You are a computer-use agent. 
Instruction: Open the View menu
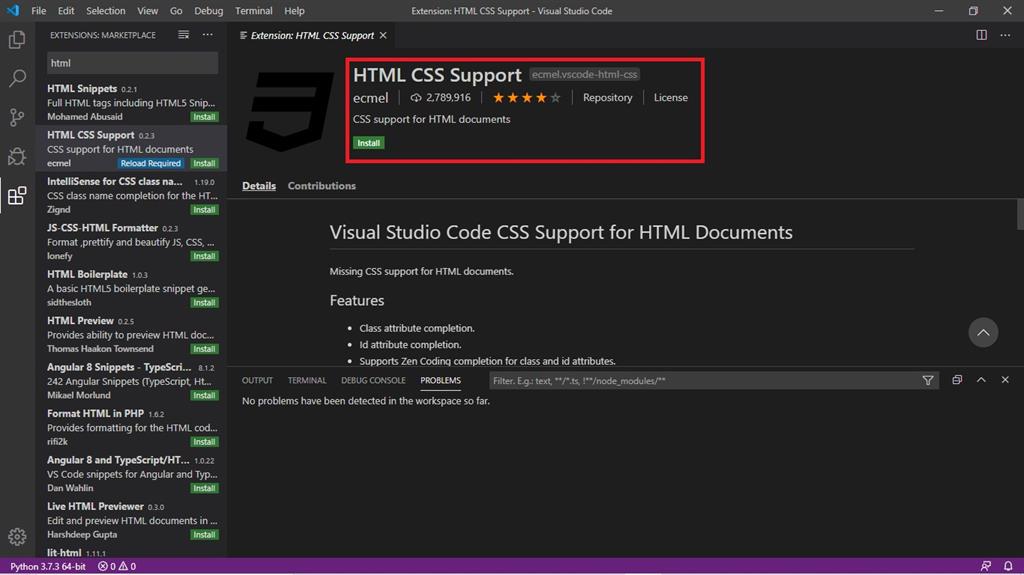pos(148,10)
